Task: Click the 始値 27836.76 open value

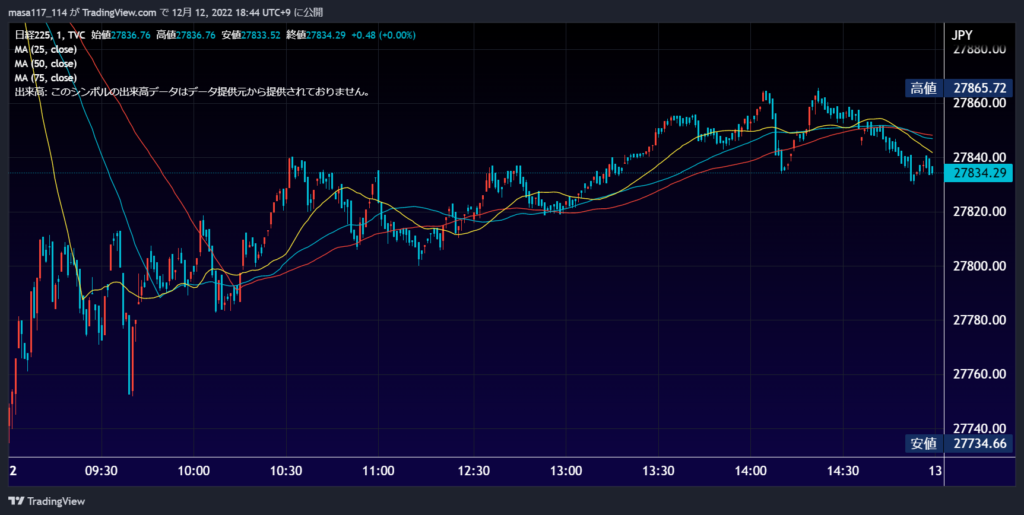Action: [121, 35]
